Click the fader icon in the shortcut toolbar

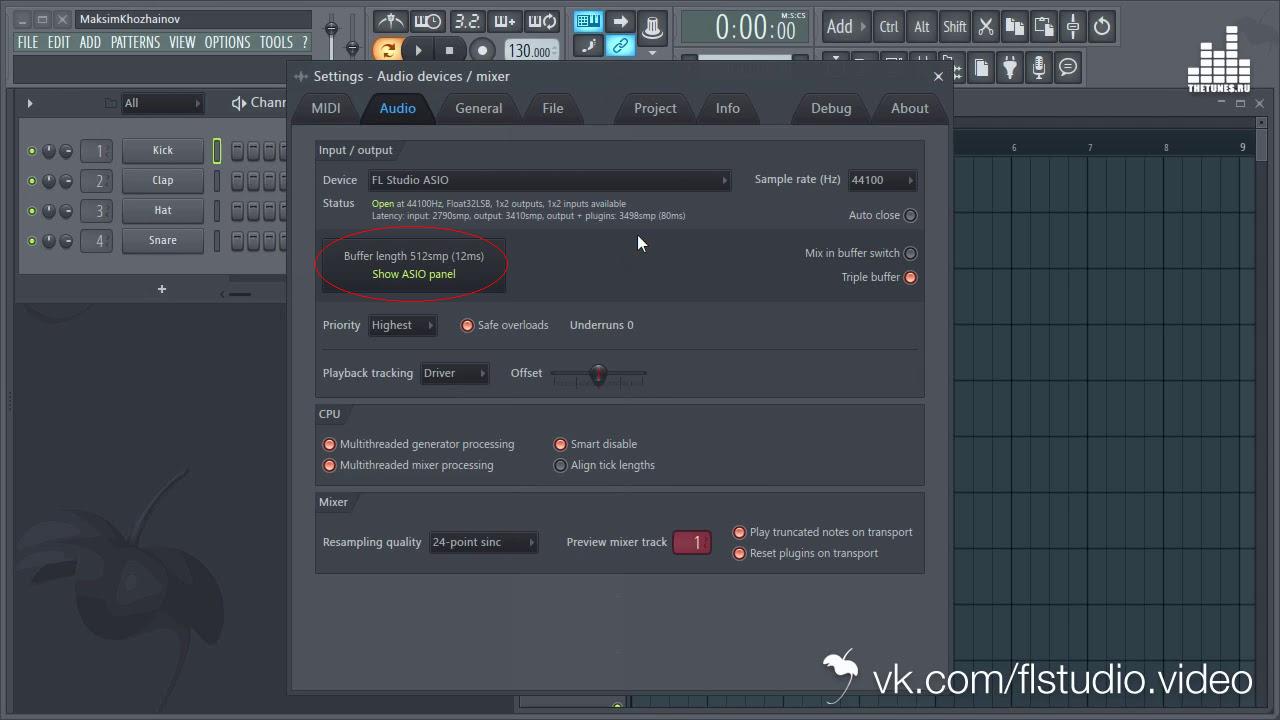1073,27
